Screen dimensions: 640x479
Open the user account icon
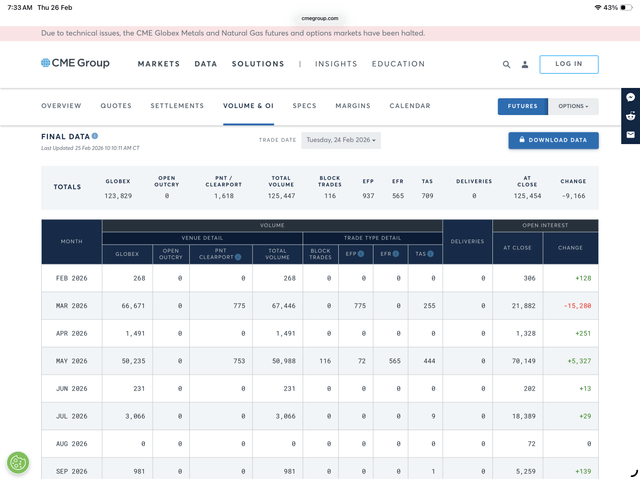[x=525, y=64]
